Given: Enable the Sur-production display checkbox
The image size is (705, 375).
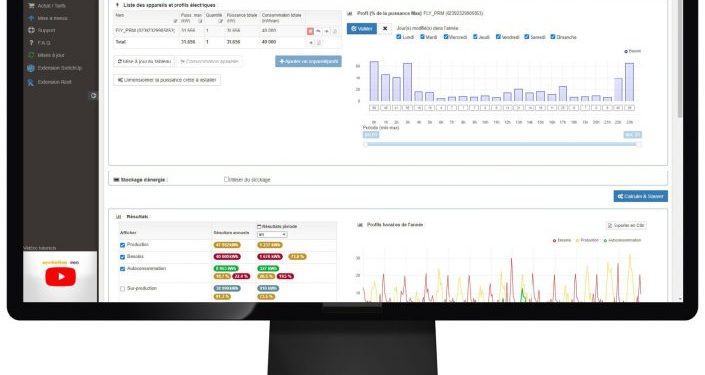Looking at the screenshot, I should coord(122,289).
